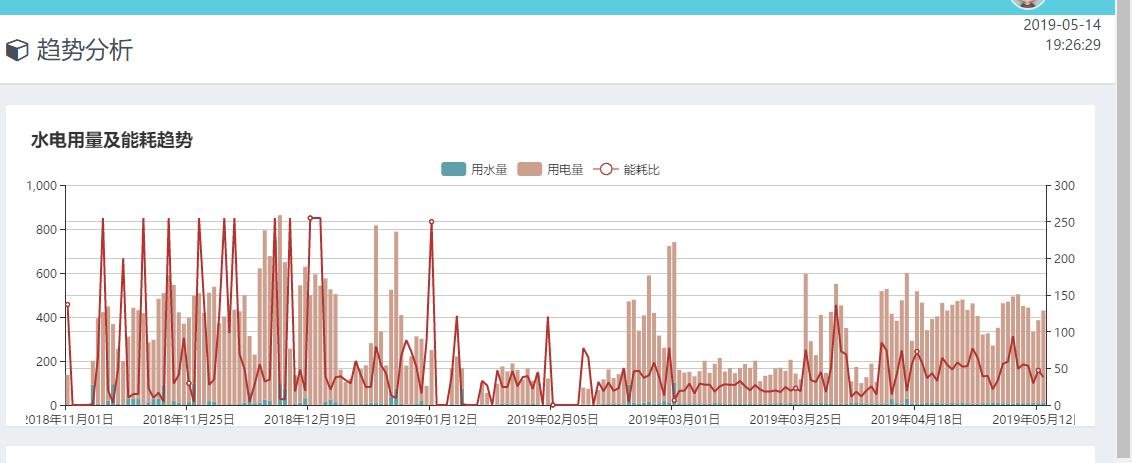Toggle the 用水量 series via legend label
Image resolution: width=1132 pixels, height=463 pixels.
[489, 170]
